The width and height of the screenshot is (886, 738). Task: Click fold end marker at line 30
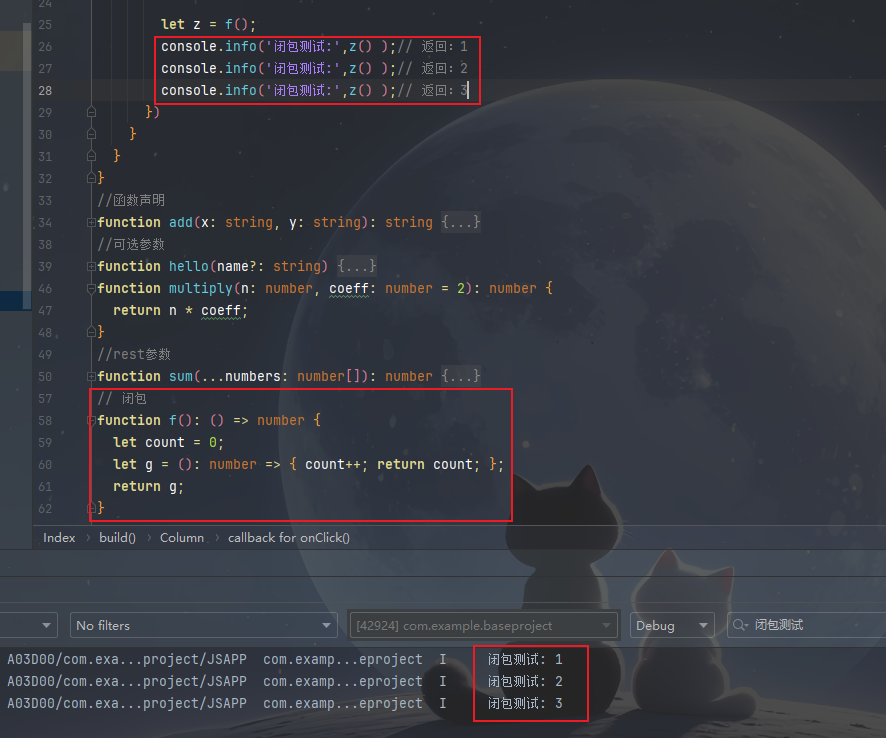click(x=91, y=134)
